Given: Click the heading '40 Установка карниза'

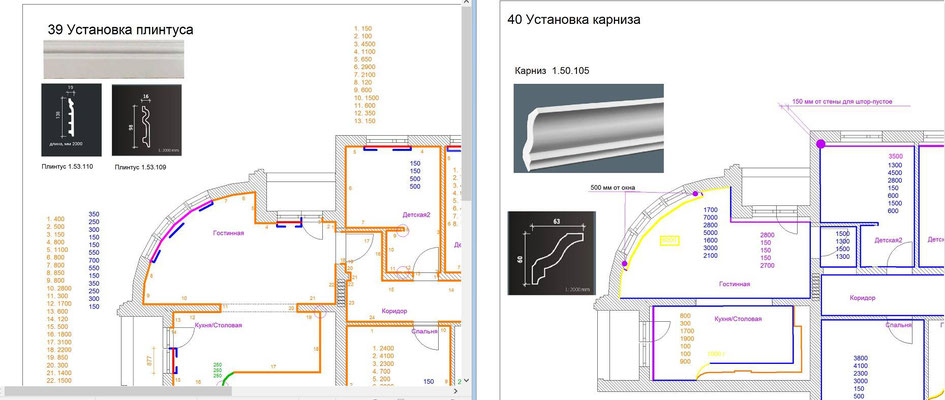Looking at the screenshot, I should [574, 19].
